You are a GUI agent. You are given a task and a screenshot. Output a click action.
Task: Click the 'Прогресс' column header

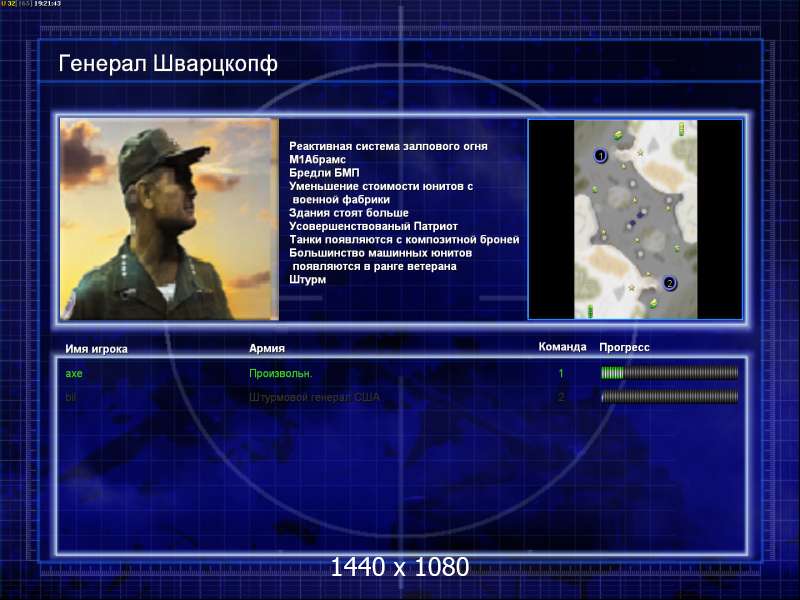[624, 347]
